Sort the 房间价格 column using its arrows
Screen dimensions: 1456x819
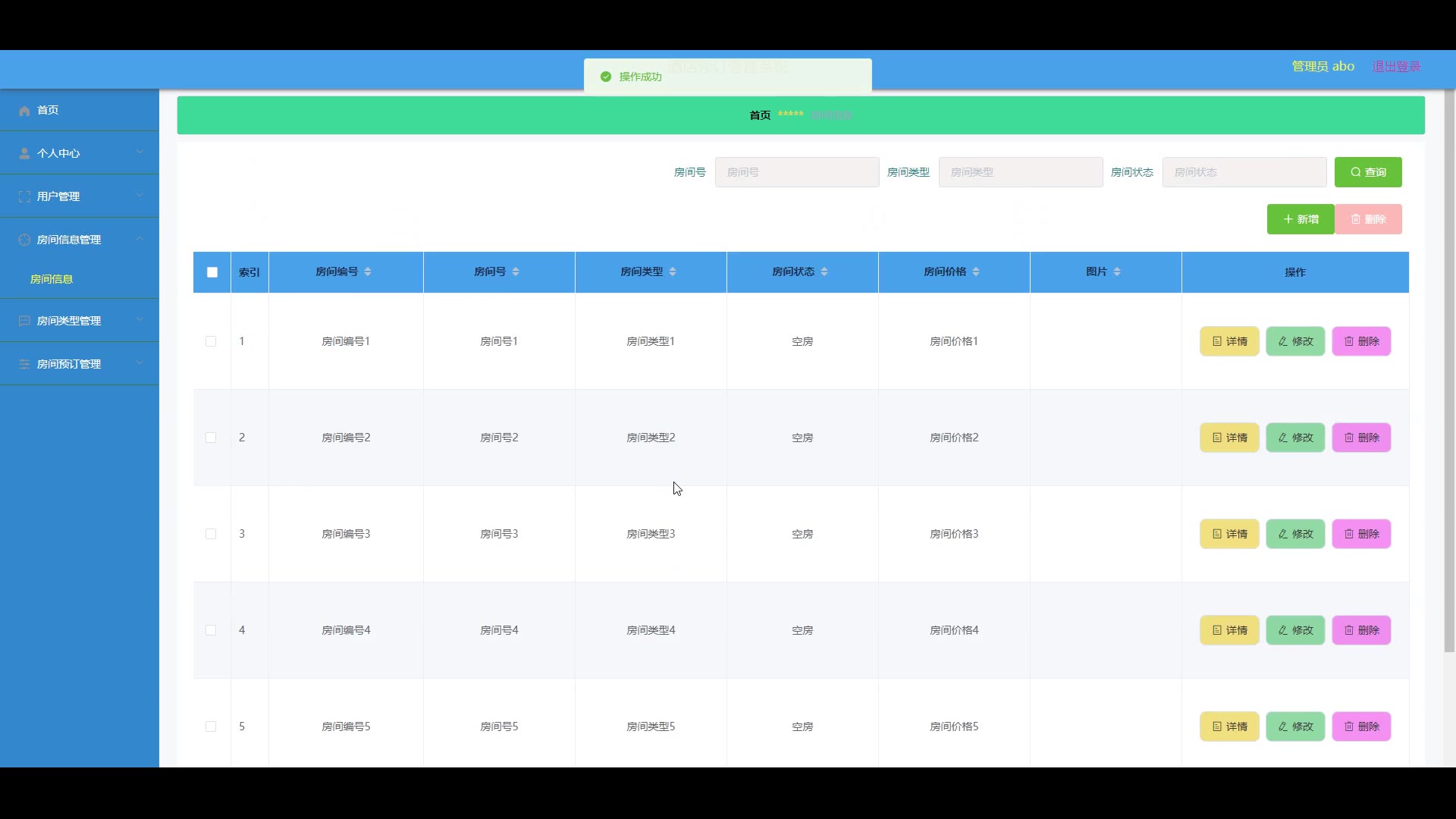click(976, 272)
